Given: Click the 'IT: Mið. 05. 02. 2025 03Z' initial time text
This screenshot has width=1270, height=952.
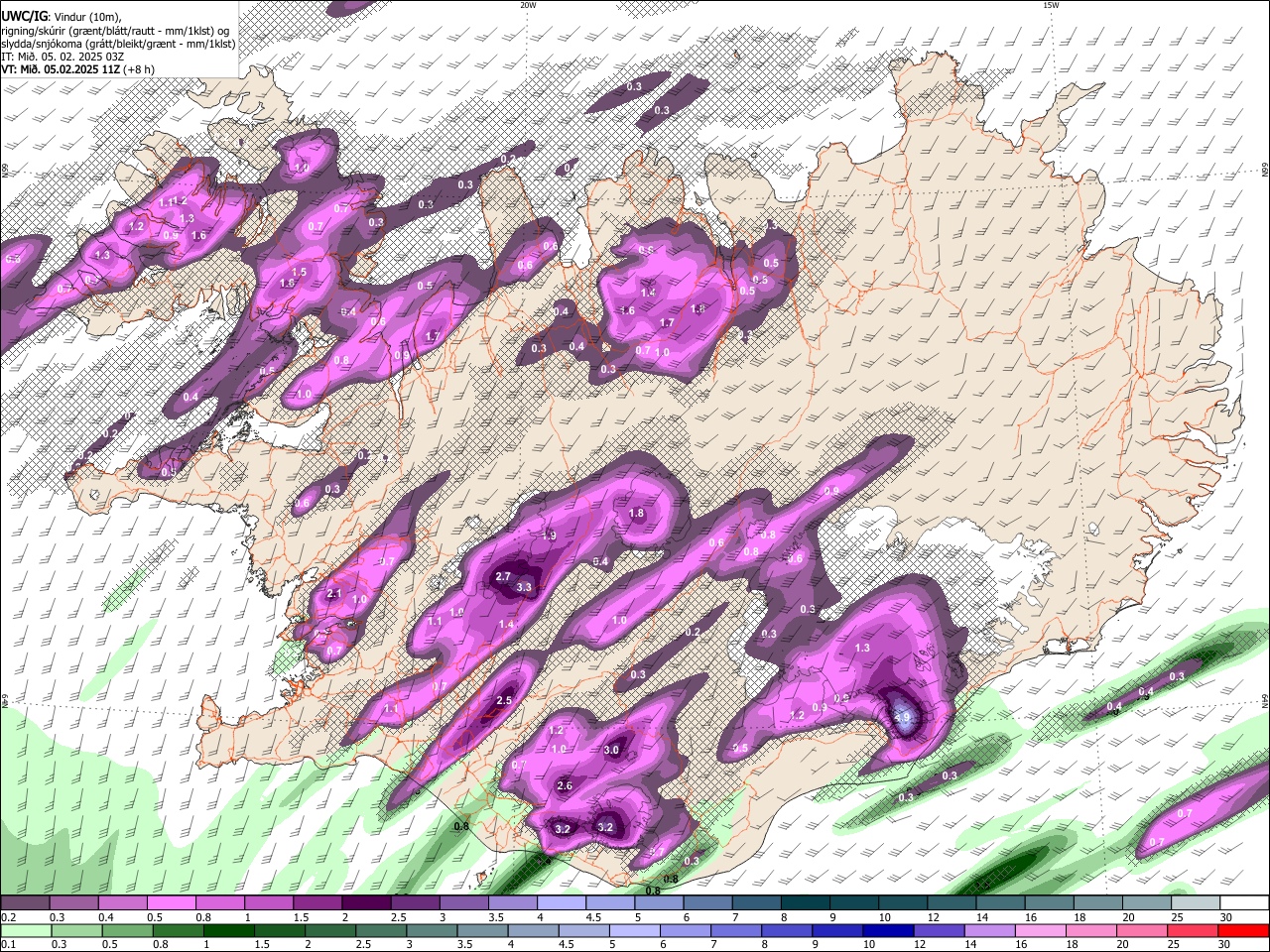Looking at the screenshot, I should pyautogui.click(x=64, y=57).
